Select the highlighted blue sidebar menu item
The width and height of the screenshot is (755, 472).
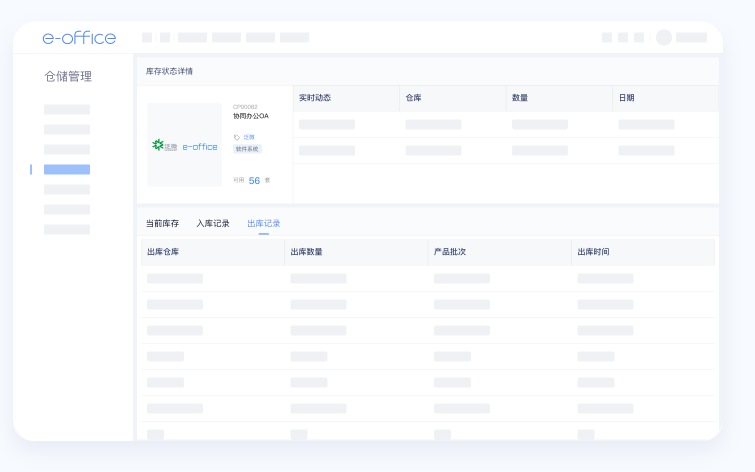pos(67,169)
